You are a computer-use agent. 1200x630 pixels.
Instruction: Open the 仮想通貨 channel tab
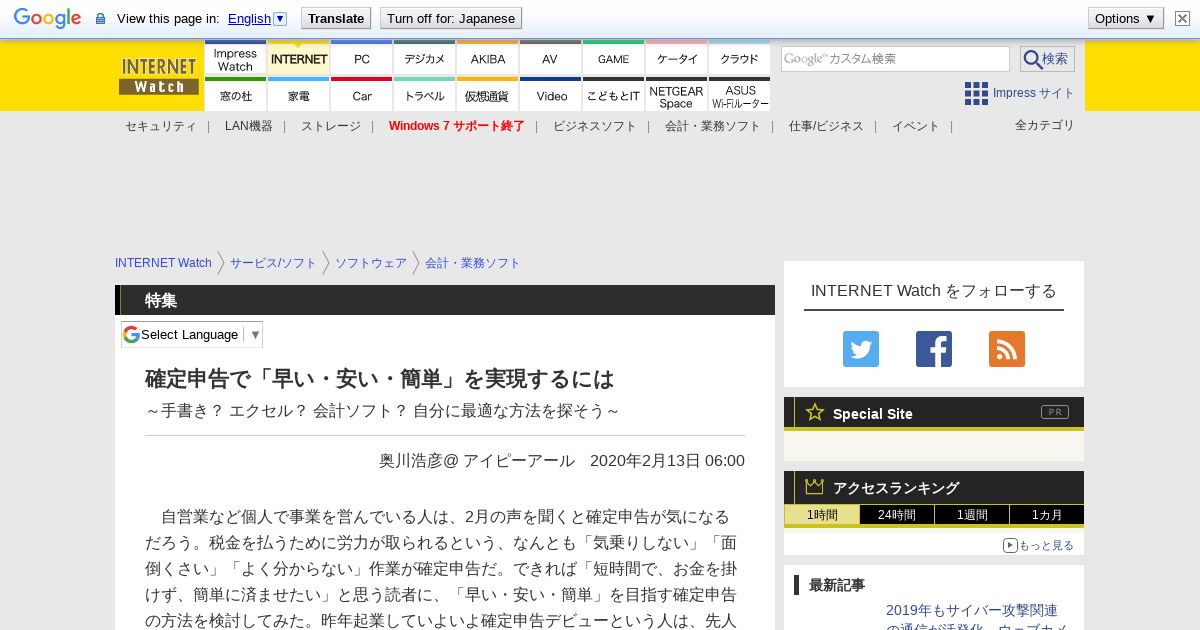[x=488, y=95]
